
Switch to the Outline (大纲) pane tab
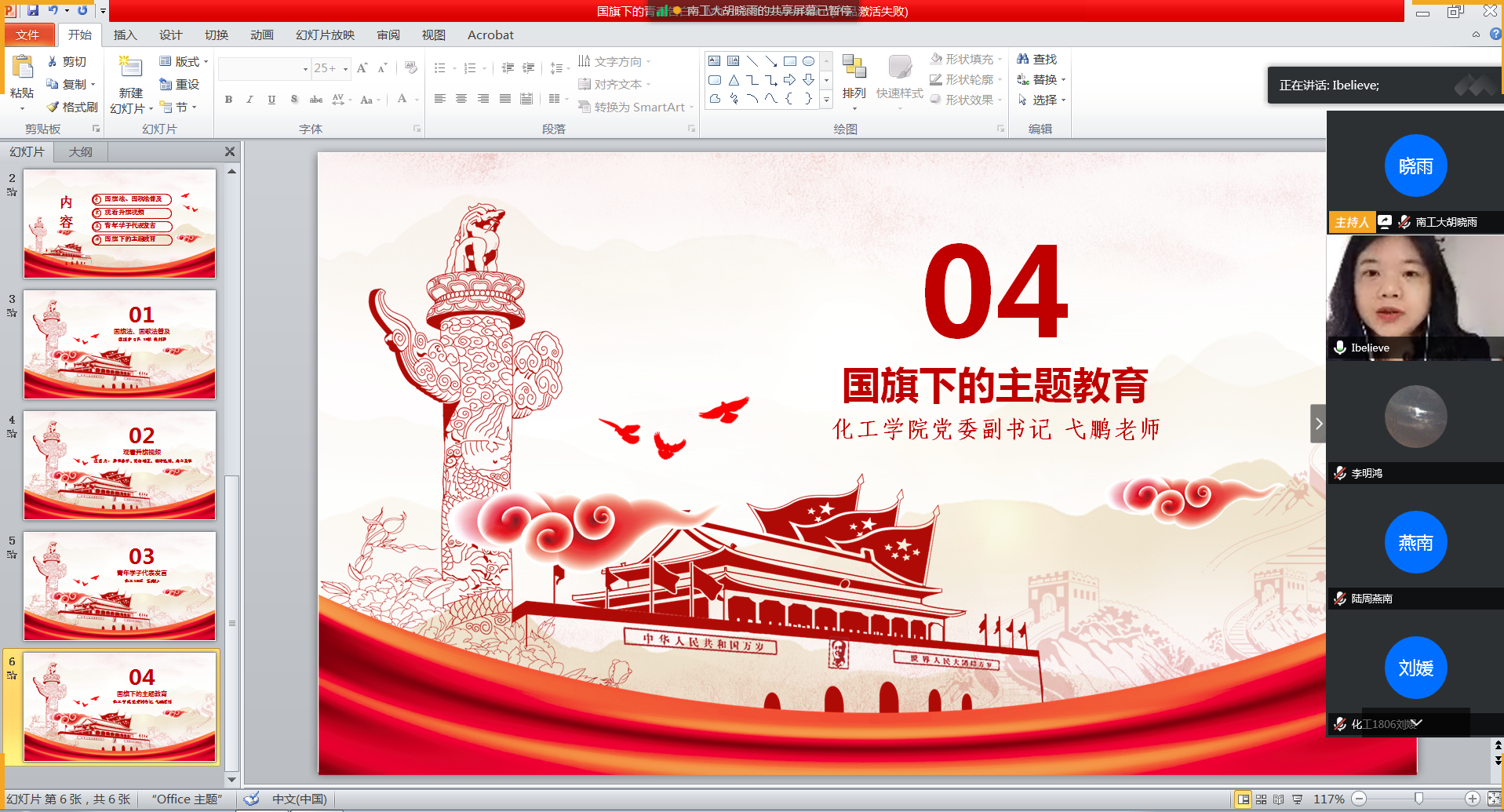pos(80,151)
